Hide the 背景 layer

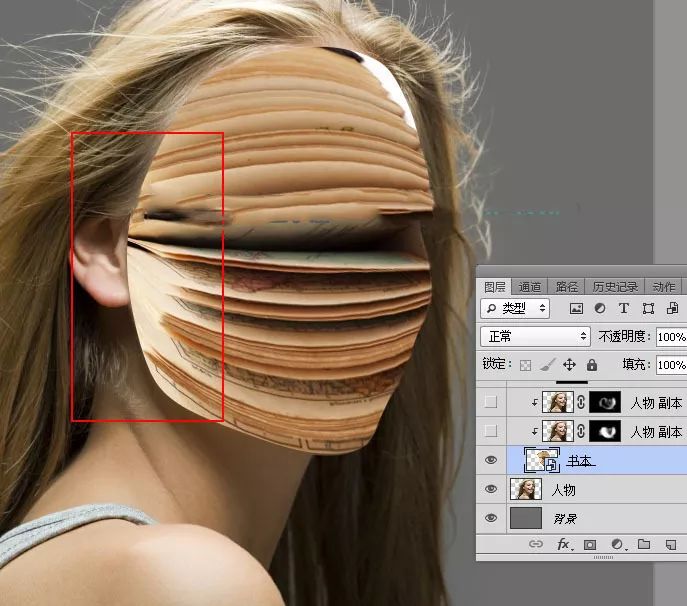[x=491, y=518]
